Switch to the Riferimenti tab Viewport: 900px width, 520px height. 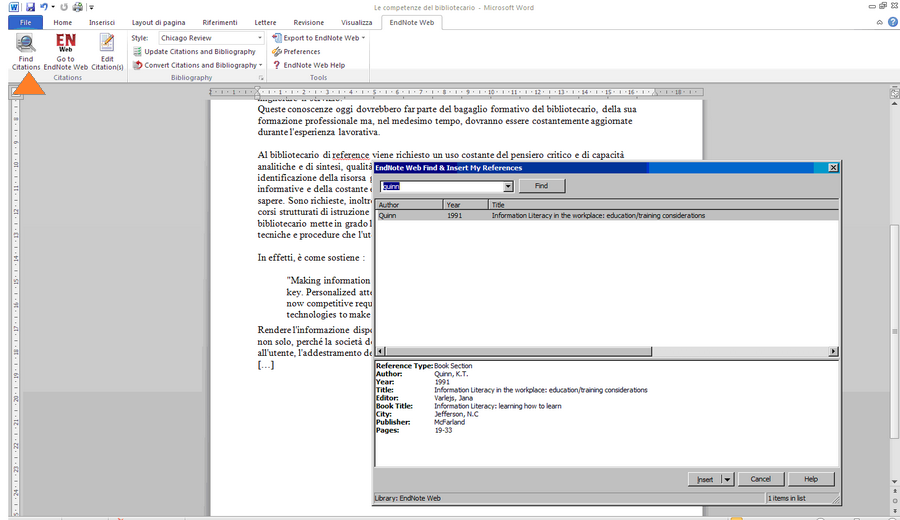click(219, 22)
